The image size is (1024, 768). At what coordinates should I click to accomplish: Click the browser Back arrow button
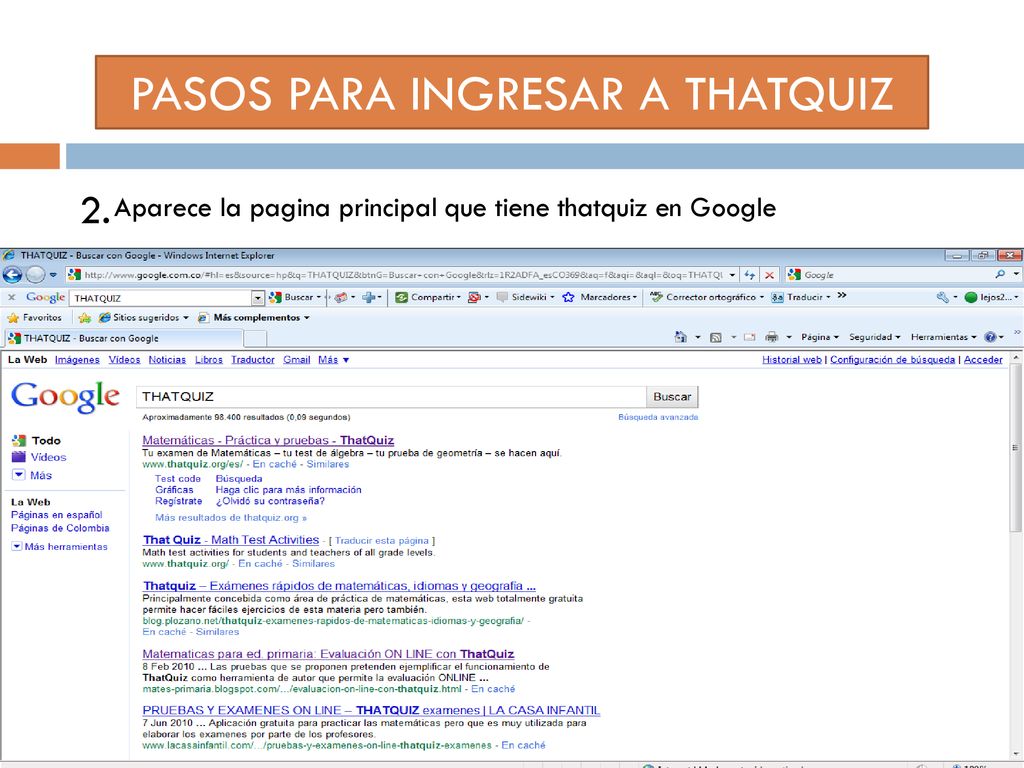point(12,275)
